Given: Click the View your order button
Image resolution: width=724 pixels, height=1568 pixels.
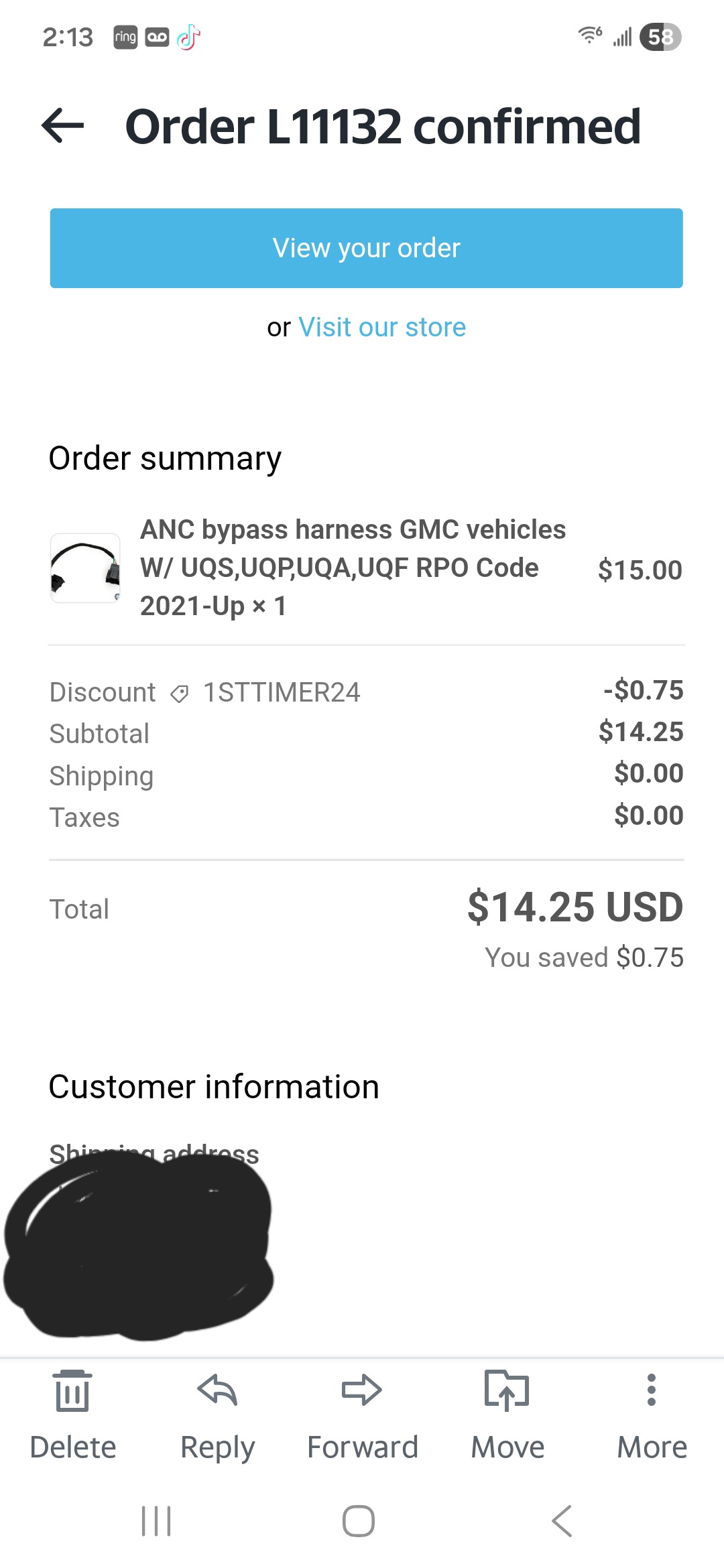Looking at the screenshot, I should click(x=366, y=248).
